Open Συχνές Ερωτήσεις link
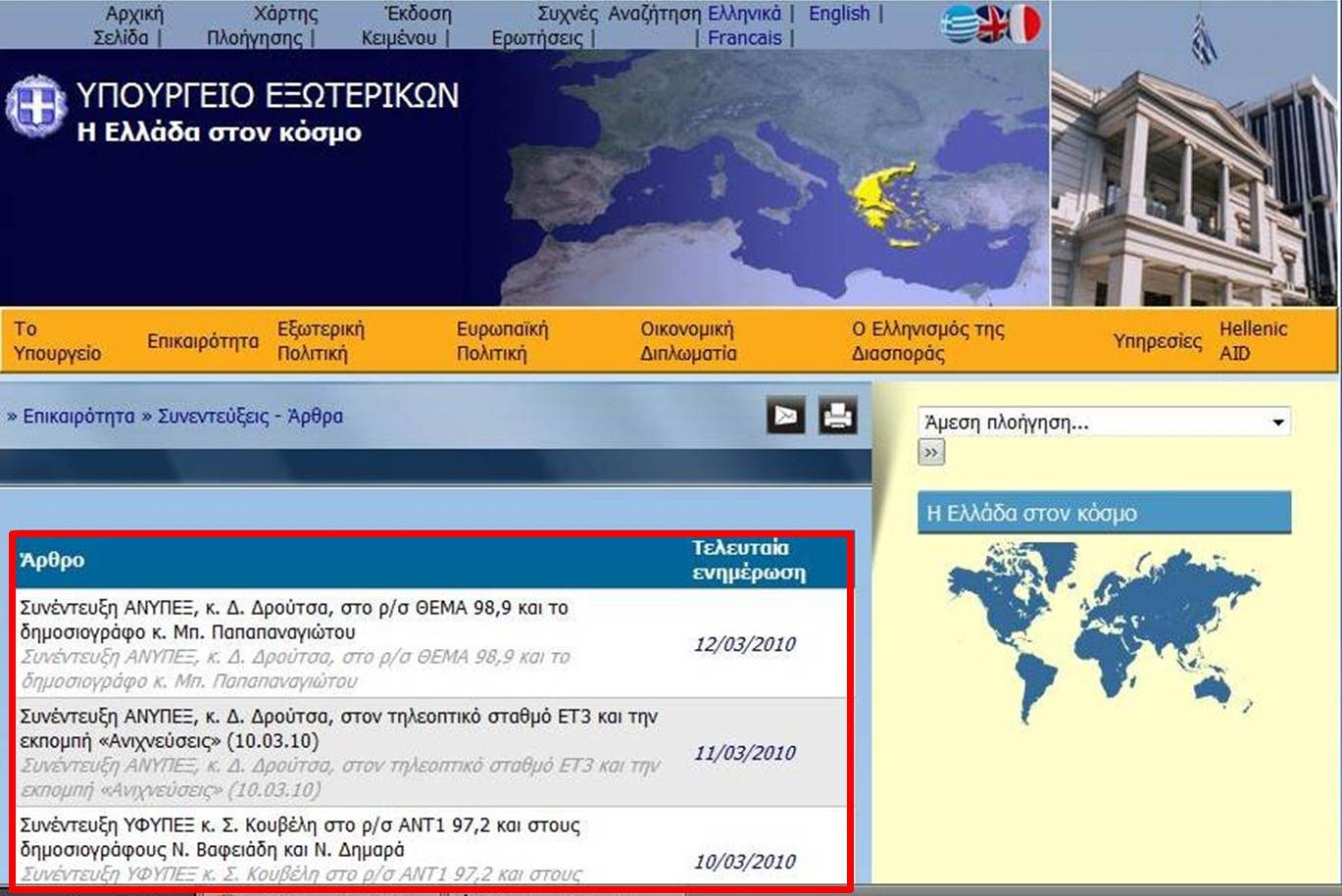The width and height of the screenshot is (1342, 896). 544,25
